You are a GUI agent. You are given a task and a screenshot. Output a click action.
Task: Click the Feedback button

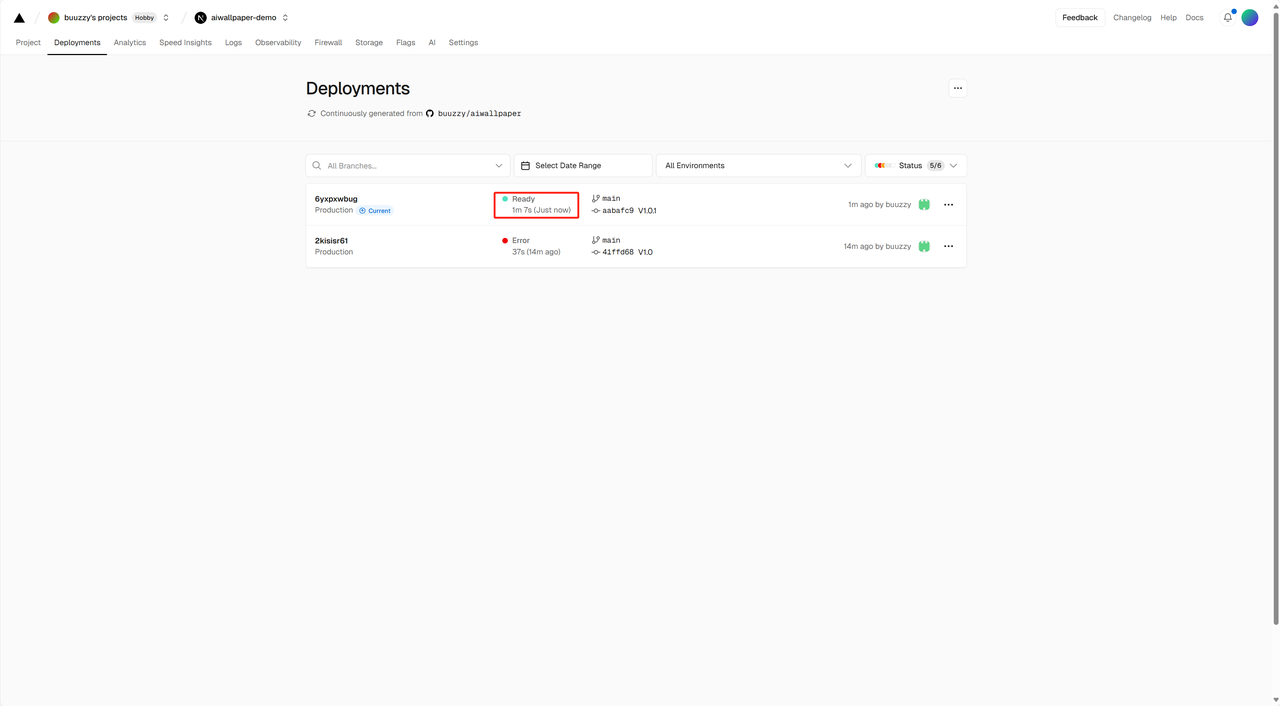1079,18
